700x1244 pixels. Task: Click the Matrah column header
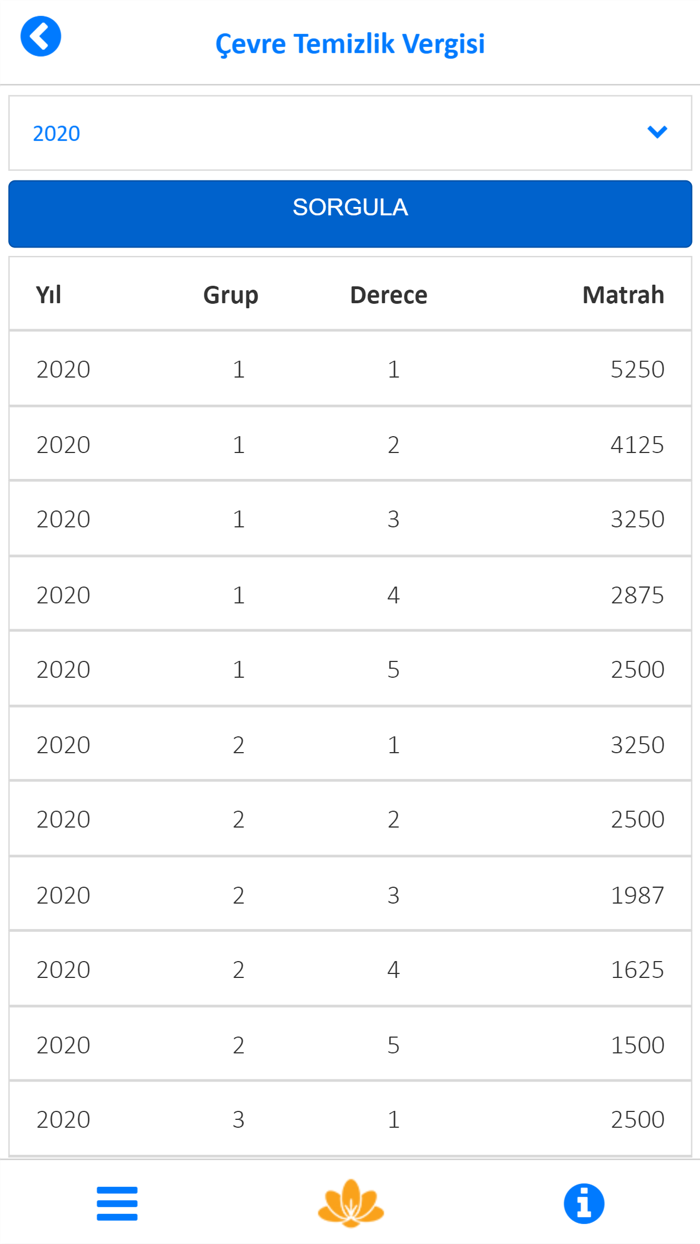coord(623,295)
